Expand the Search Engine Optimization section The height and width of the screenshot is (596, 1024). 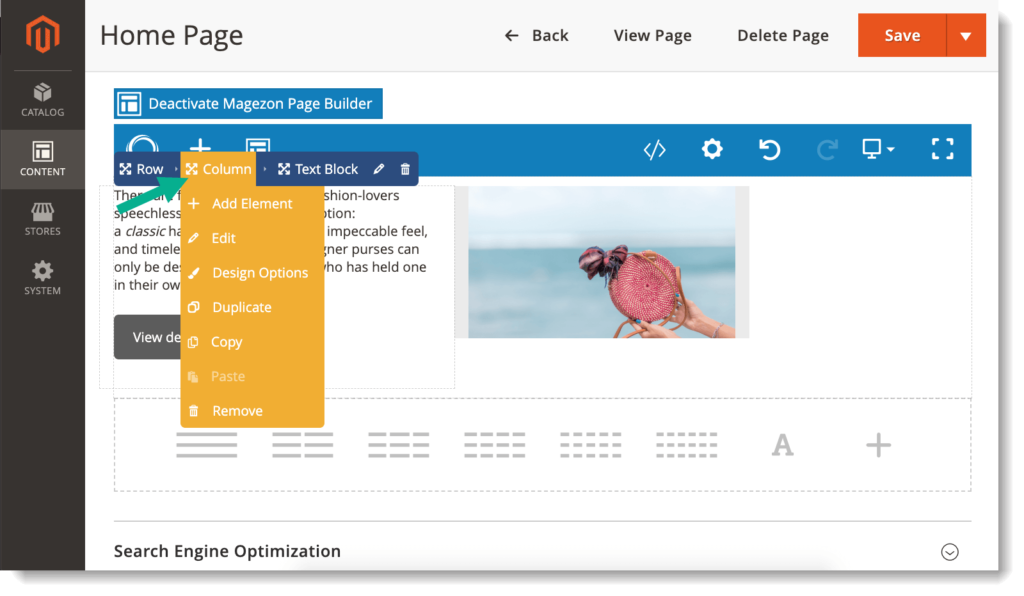coord(950,552)
